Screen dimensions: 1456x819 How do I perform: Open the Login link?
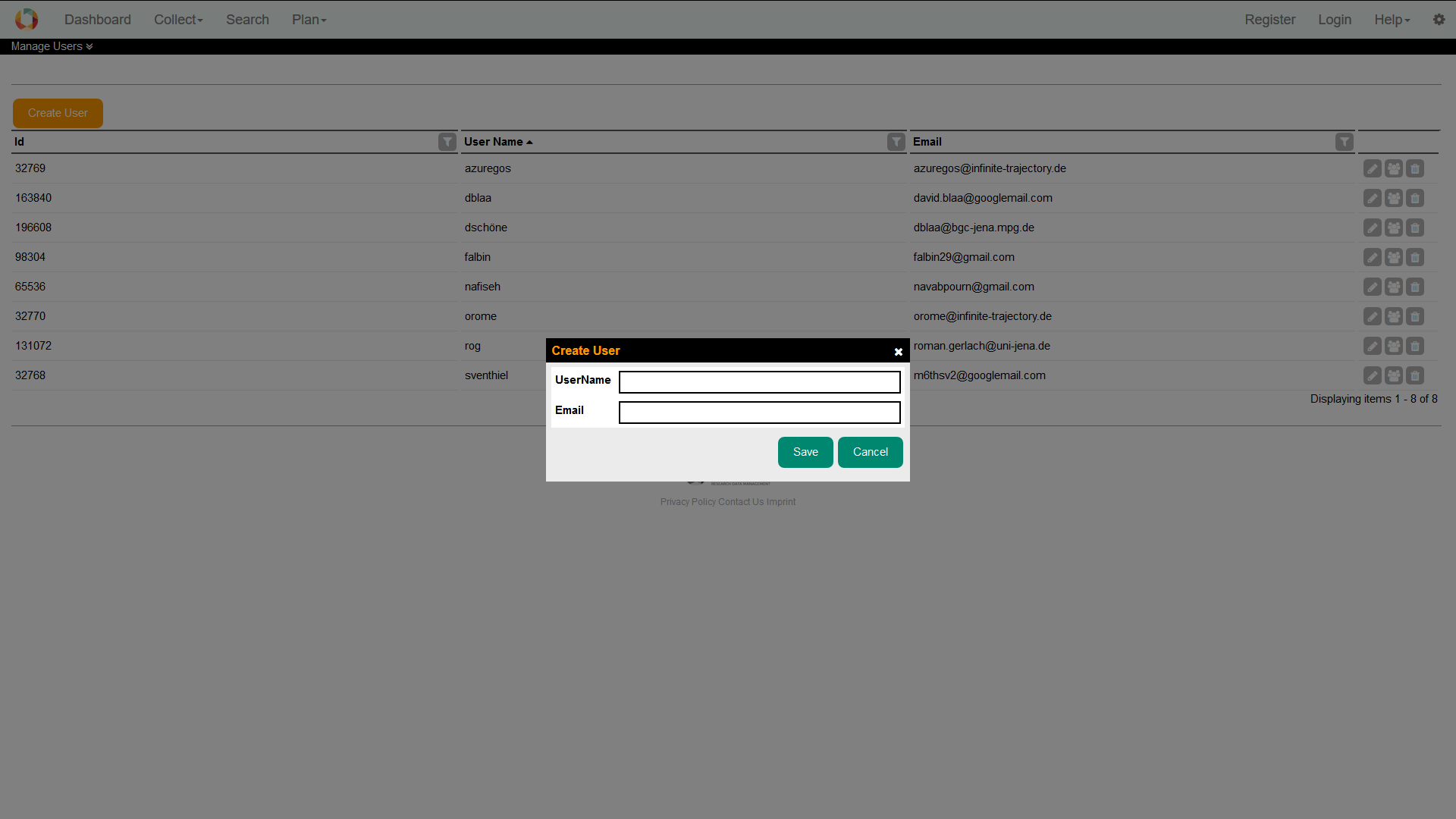pos(1334,20)
